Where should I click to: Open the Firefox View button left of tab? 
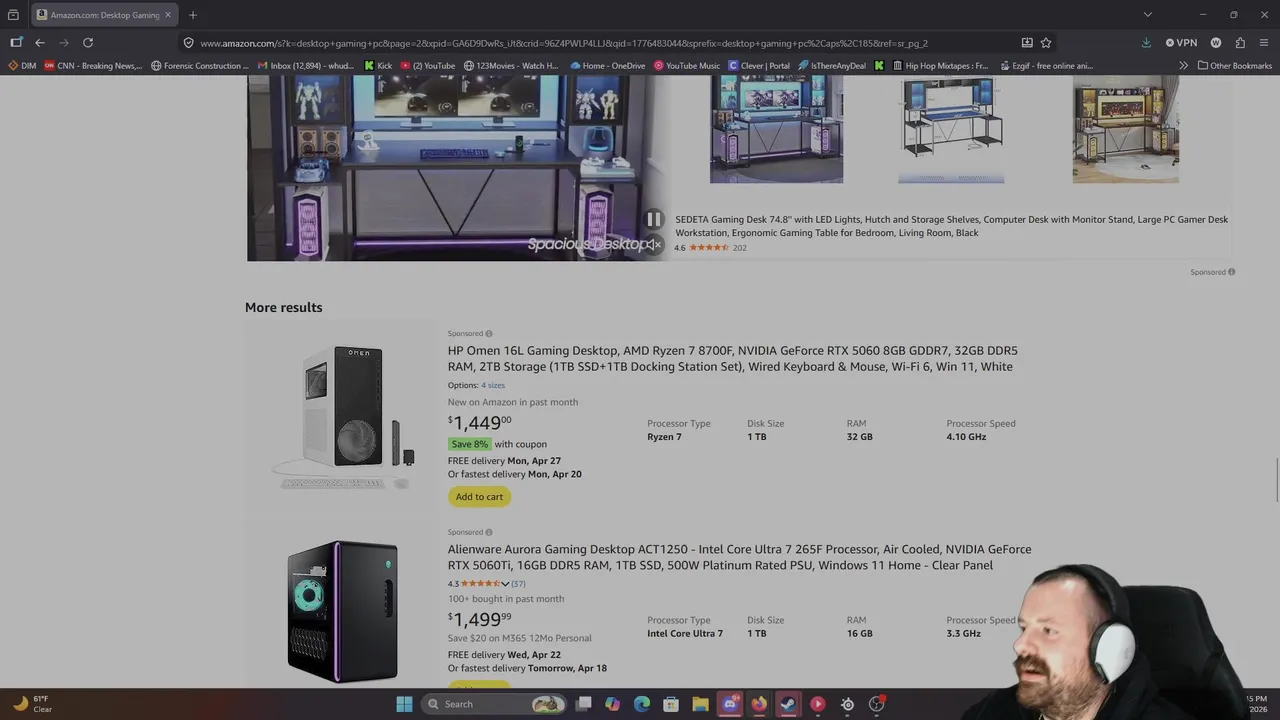[x=13, y=15]
